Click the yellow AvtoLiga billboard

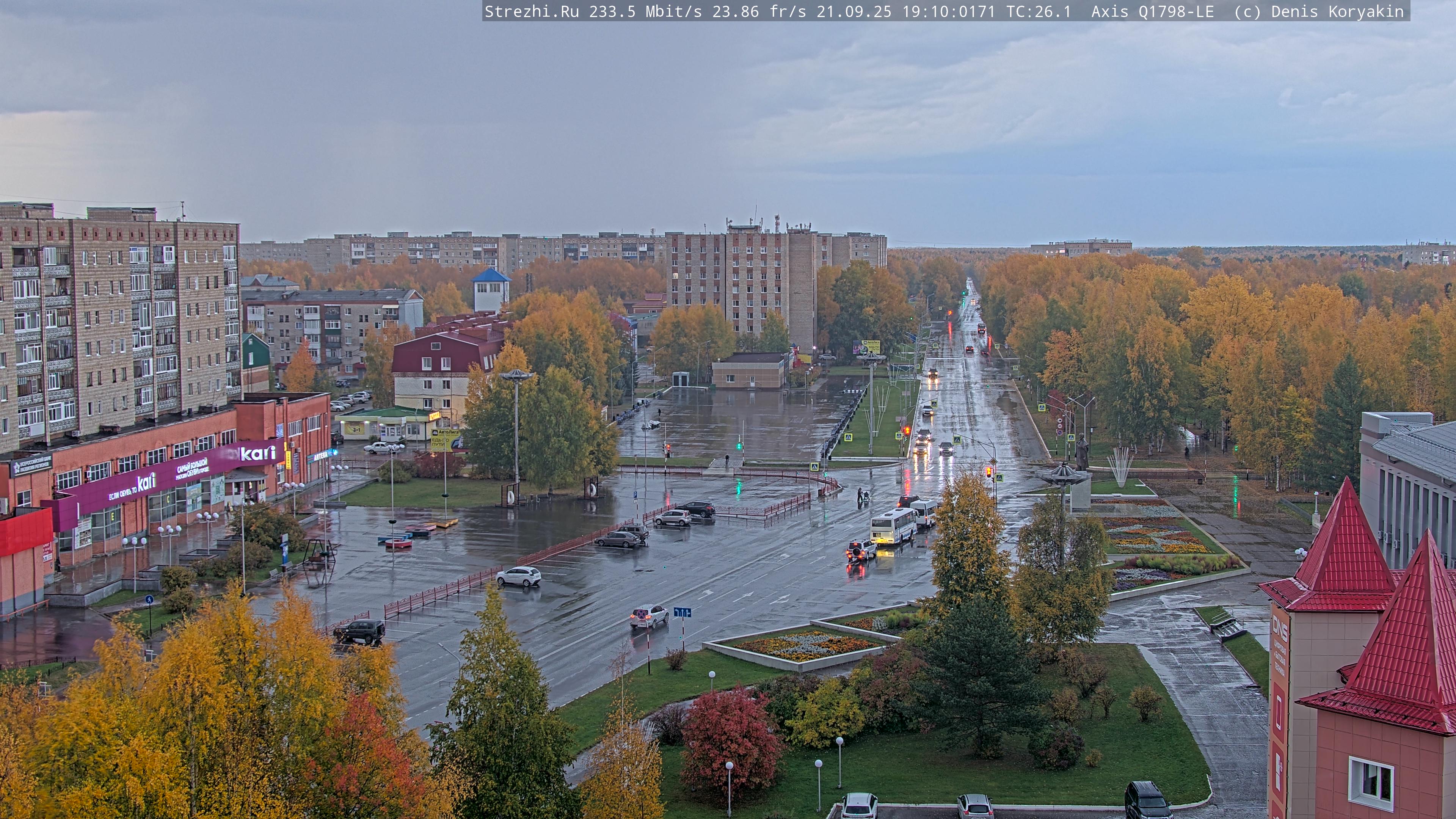(444, 440)
